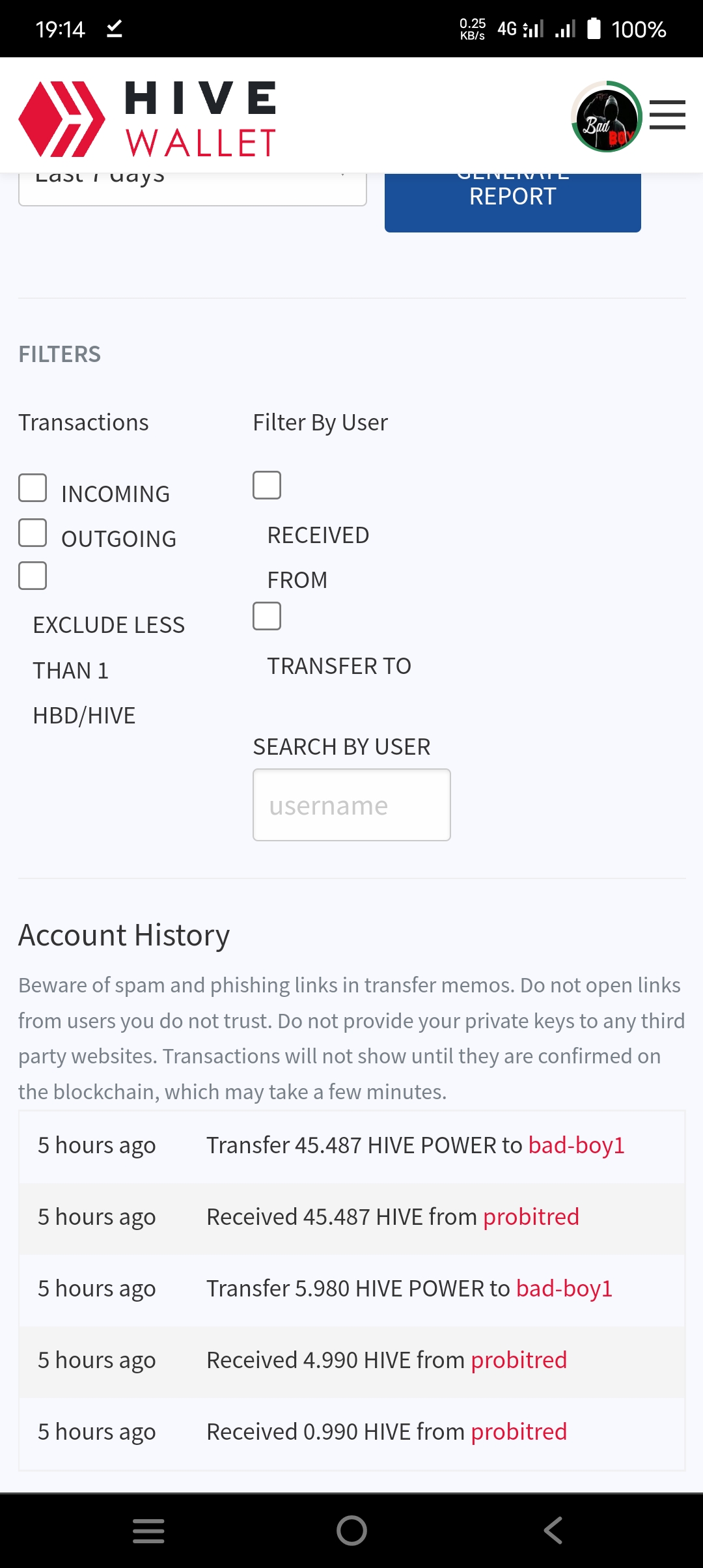
Task: Open bad-boy1 link in 5.980 transfer
Action: tap(564, 1289)
